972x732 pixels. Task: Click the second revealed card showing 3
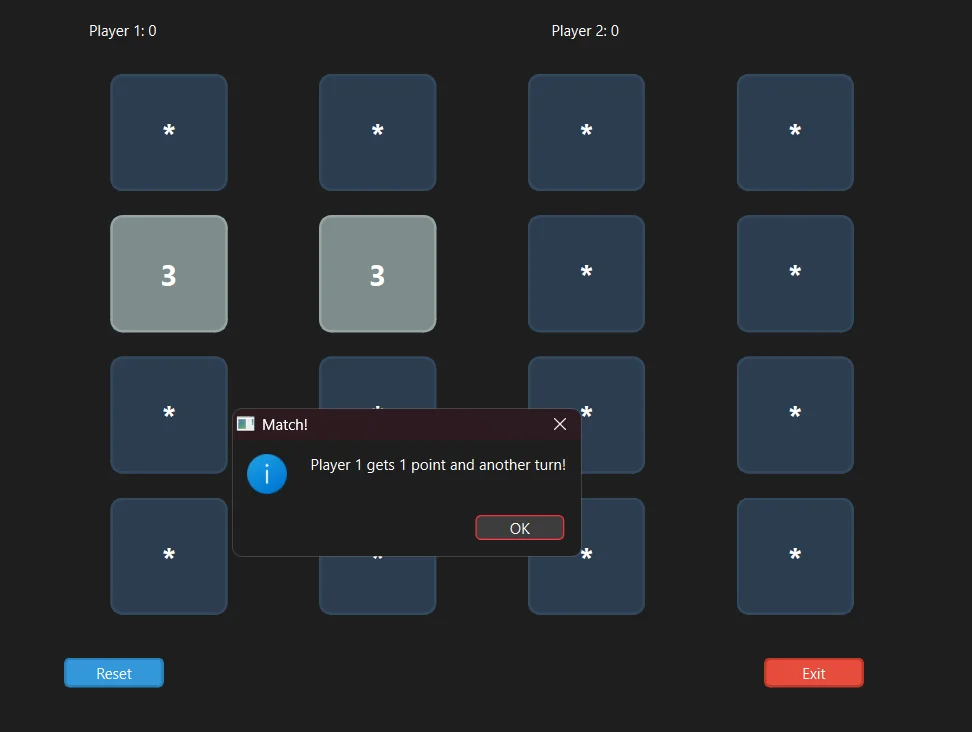[x=377, y=273]
